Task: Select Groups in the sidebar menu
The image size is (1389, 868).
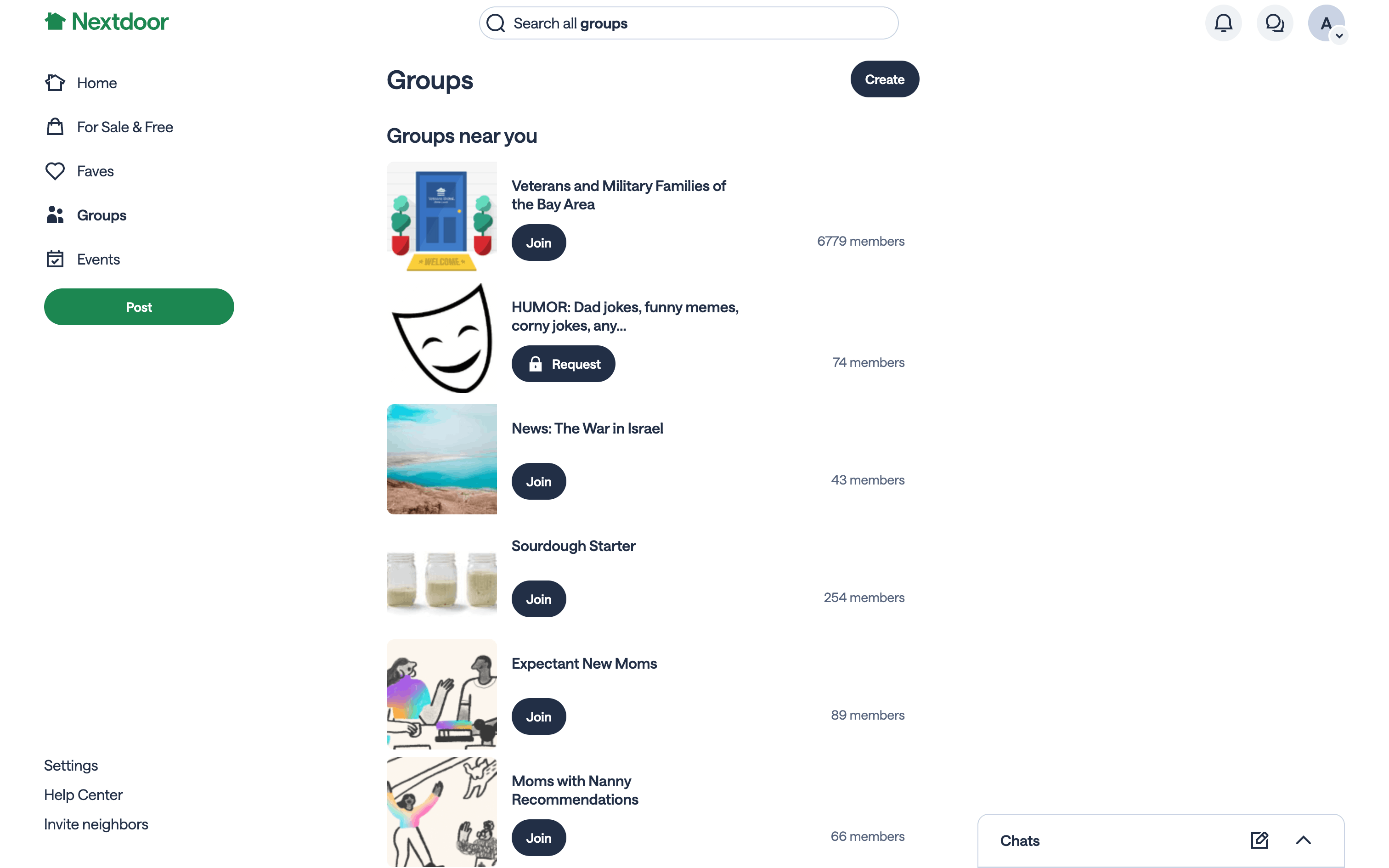Action: (101, 215)
